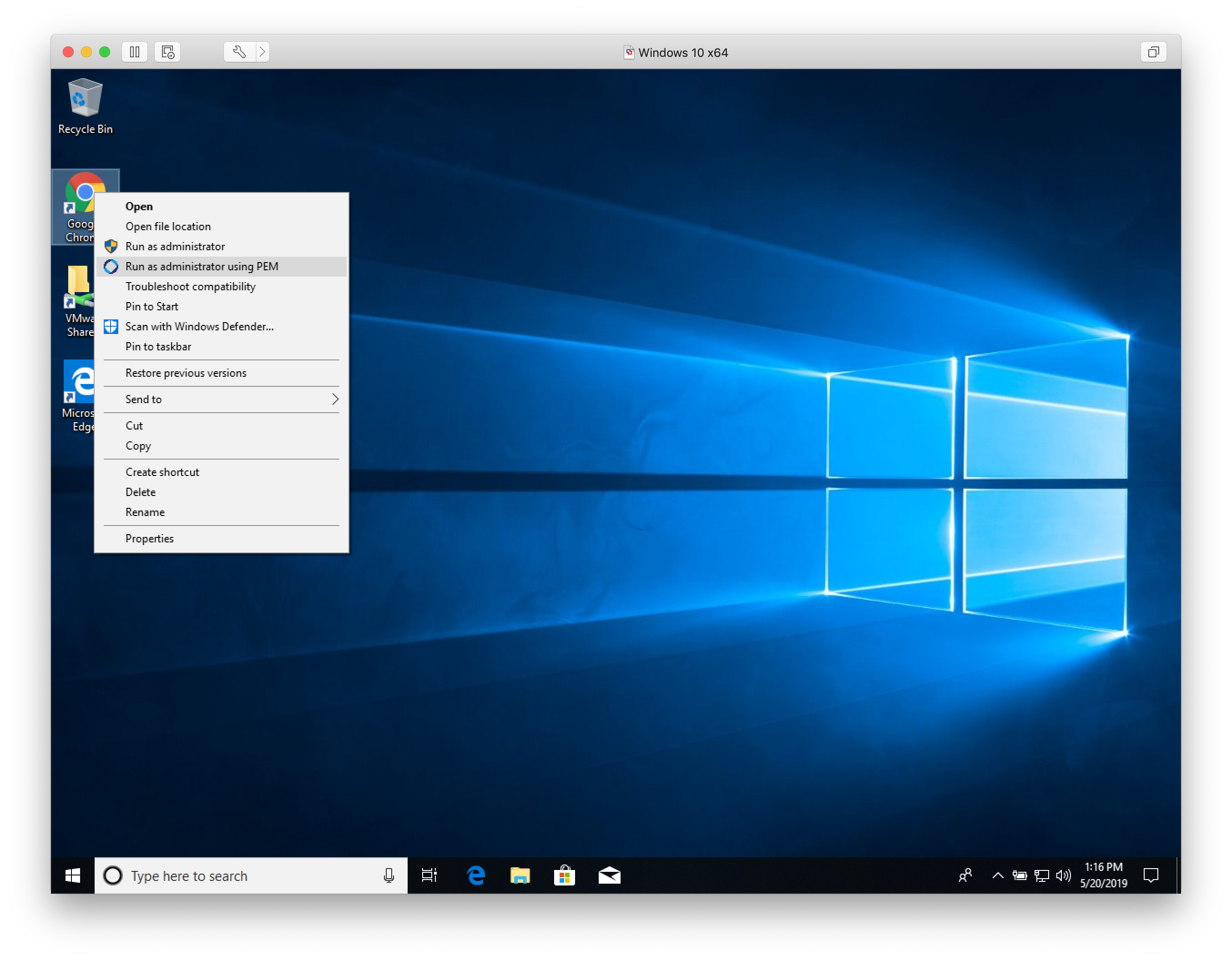The image size is (1232, 961).
Task: Click the VM pause button in toolbar
Action: click(134, 52)
